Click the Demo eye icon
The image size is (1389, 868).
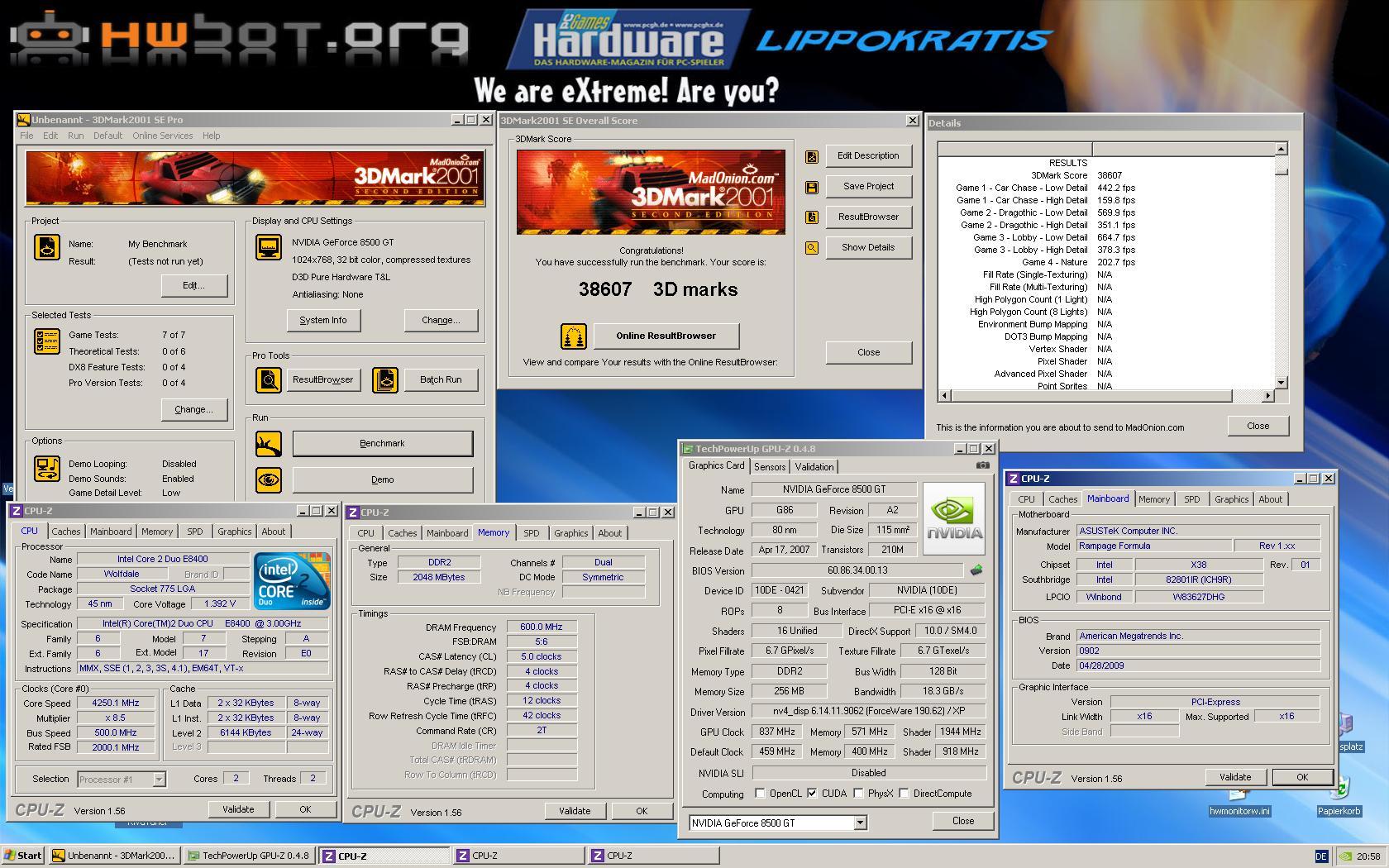(x=269, y=479)
